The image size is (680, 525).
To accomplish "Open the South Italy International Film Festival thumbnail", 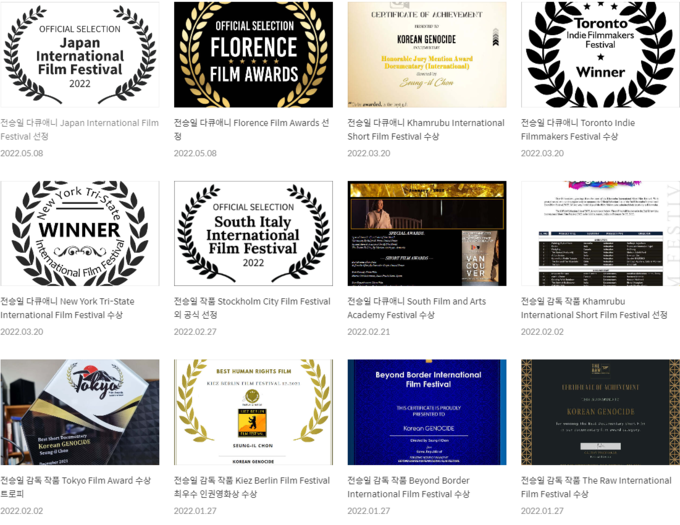I will (x=253, y=233).
